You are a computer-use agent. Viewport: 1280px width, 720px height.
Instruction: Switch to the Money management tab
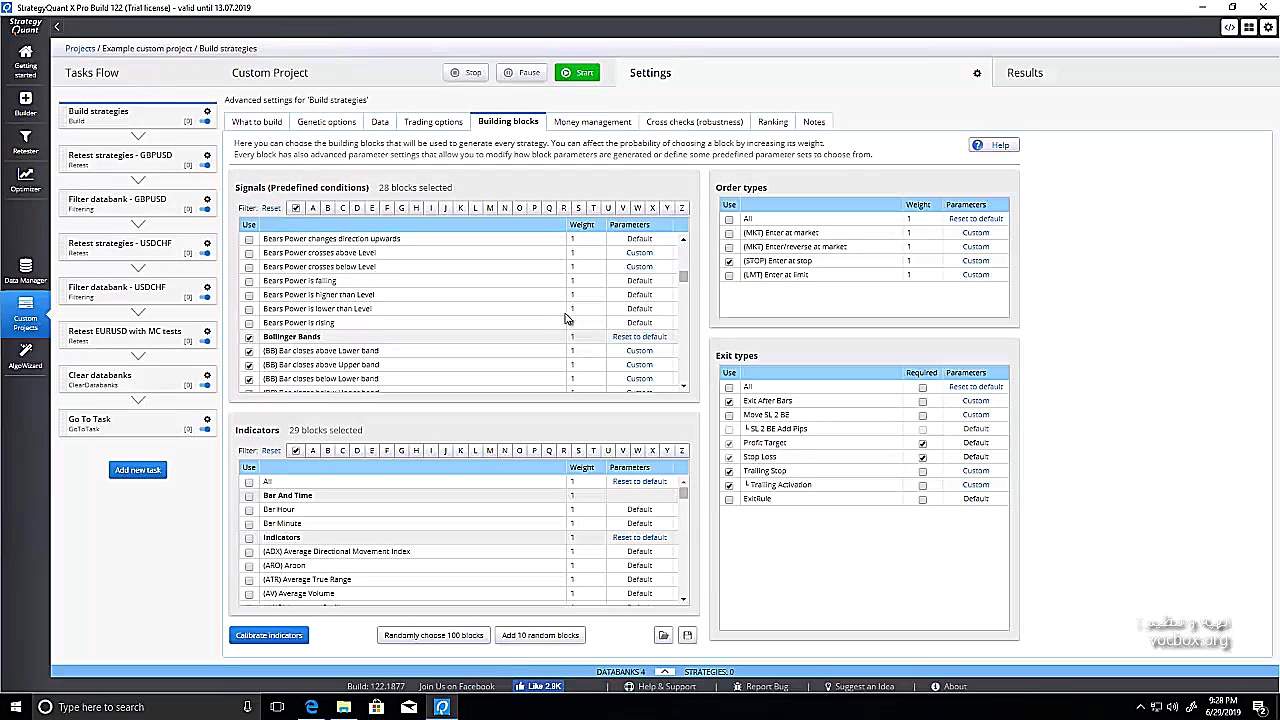[x=592, y=122]
